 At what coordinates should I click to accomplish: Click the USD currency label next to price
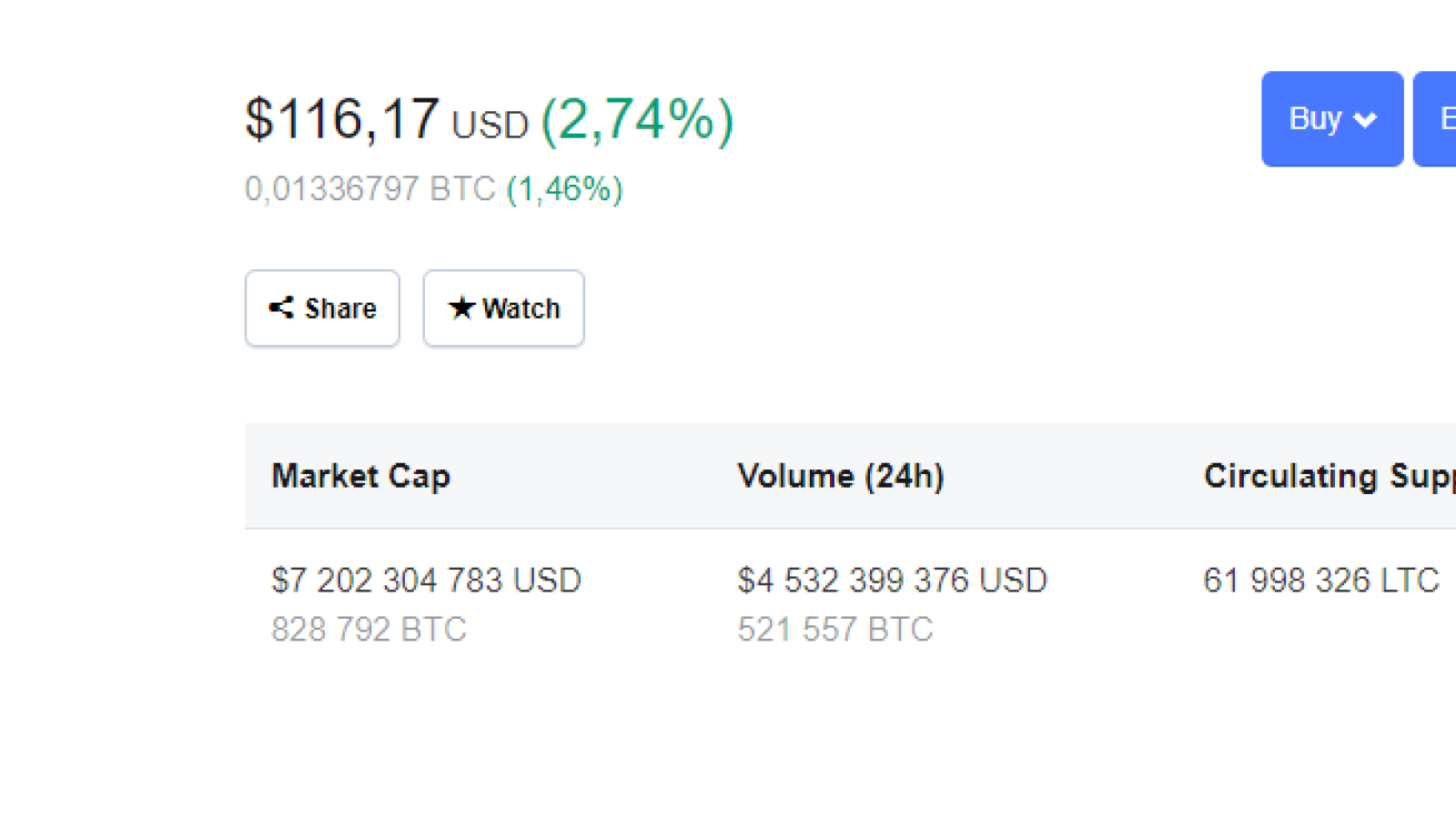click(x=490, y=126)
